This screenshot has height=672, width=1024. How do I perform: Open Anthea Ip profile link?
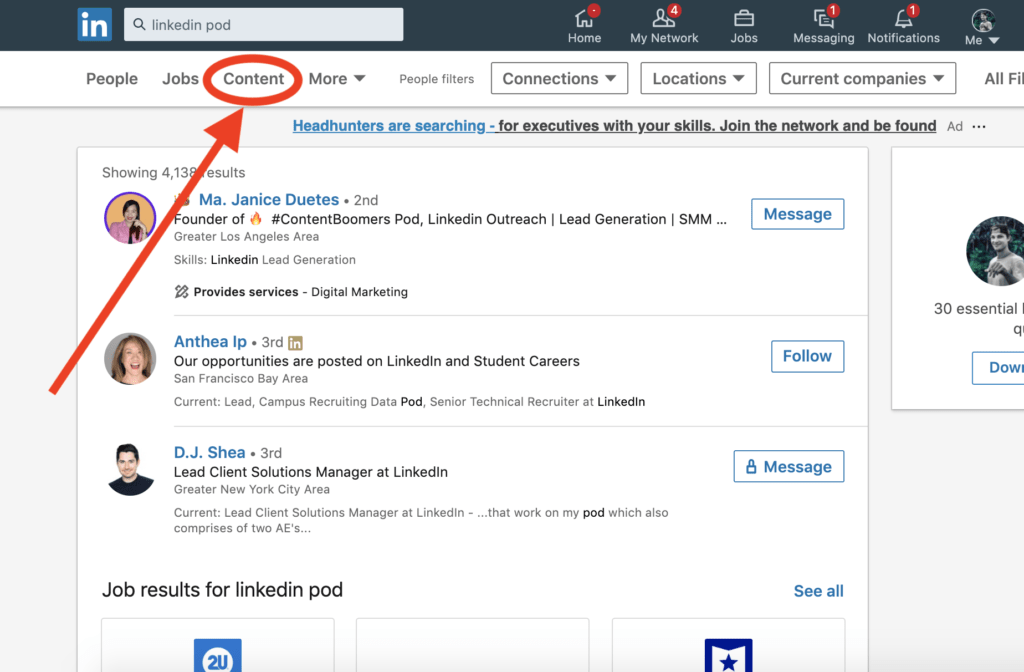[210, 342]
